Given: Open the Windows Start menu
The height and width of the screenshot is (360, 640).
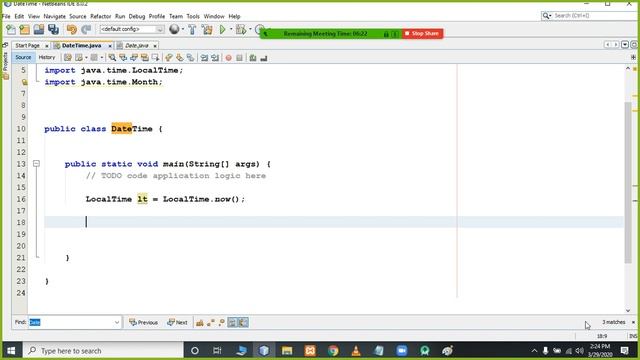Looking at the screenshot, I should point(11,351).
